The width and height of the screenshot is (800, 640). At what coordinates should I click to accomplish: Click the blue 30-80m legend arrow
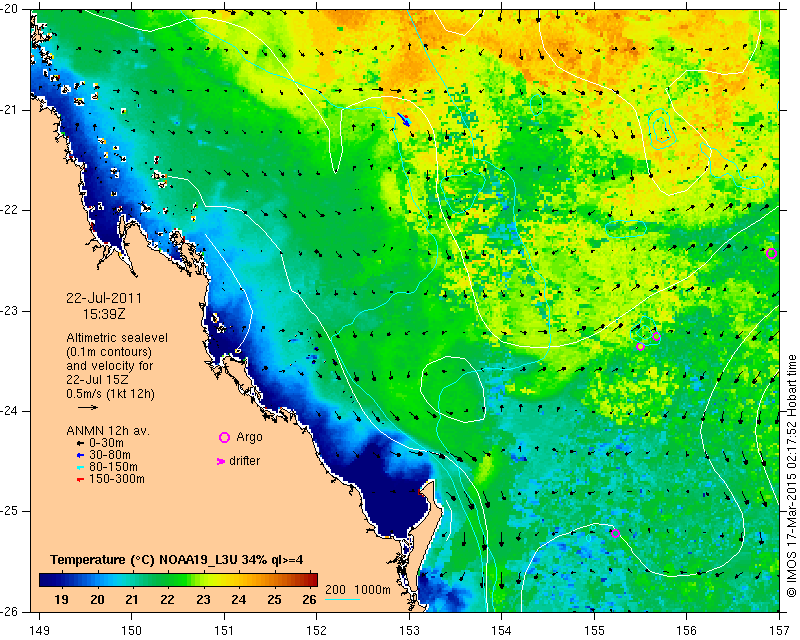80,455
